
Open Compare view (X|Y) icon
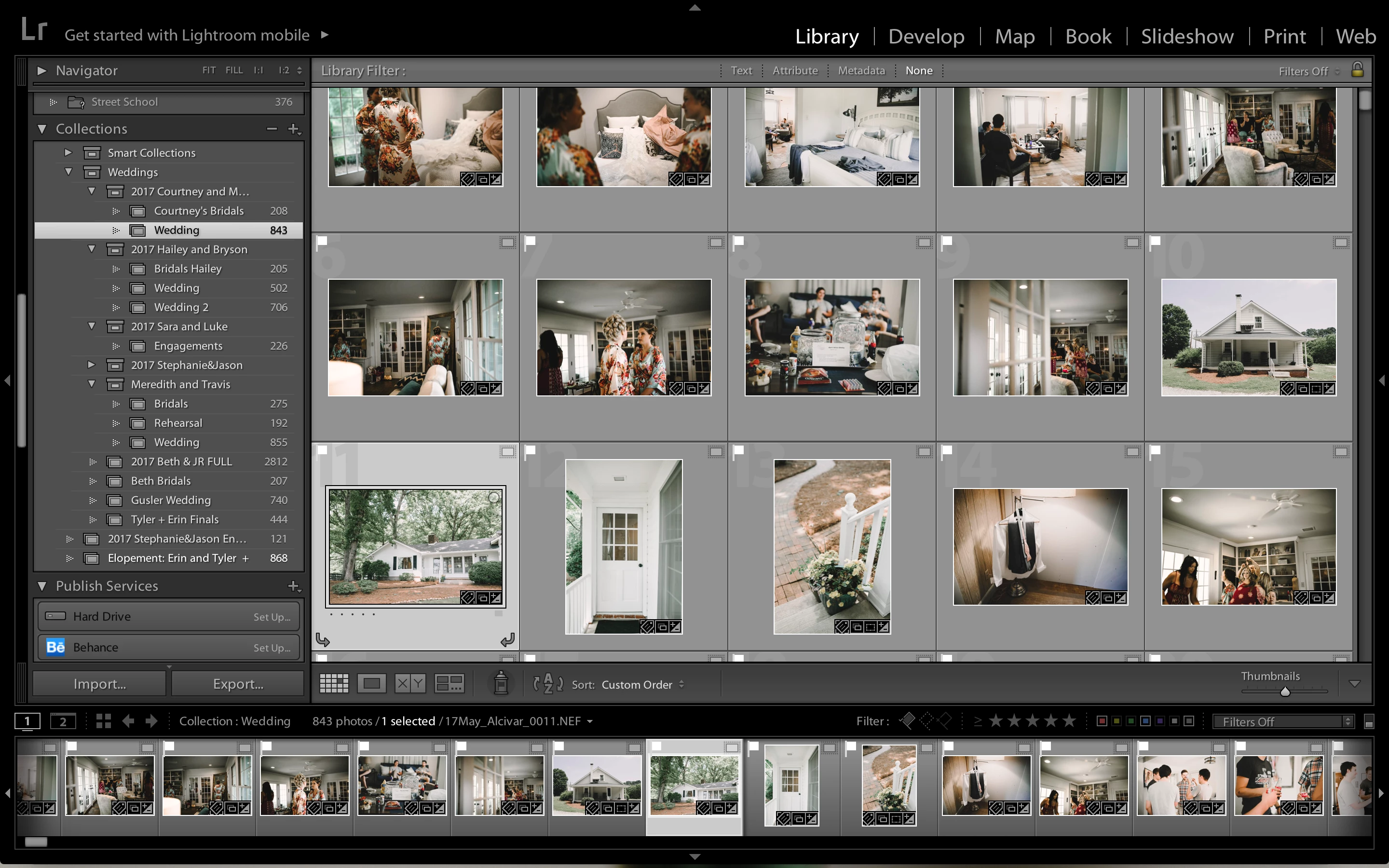[410, 683]
